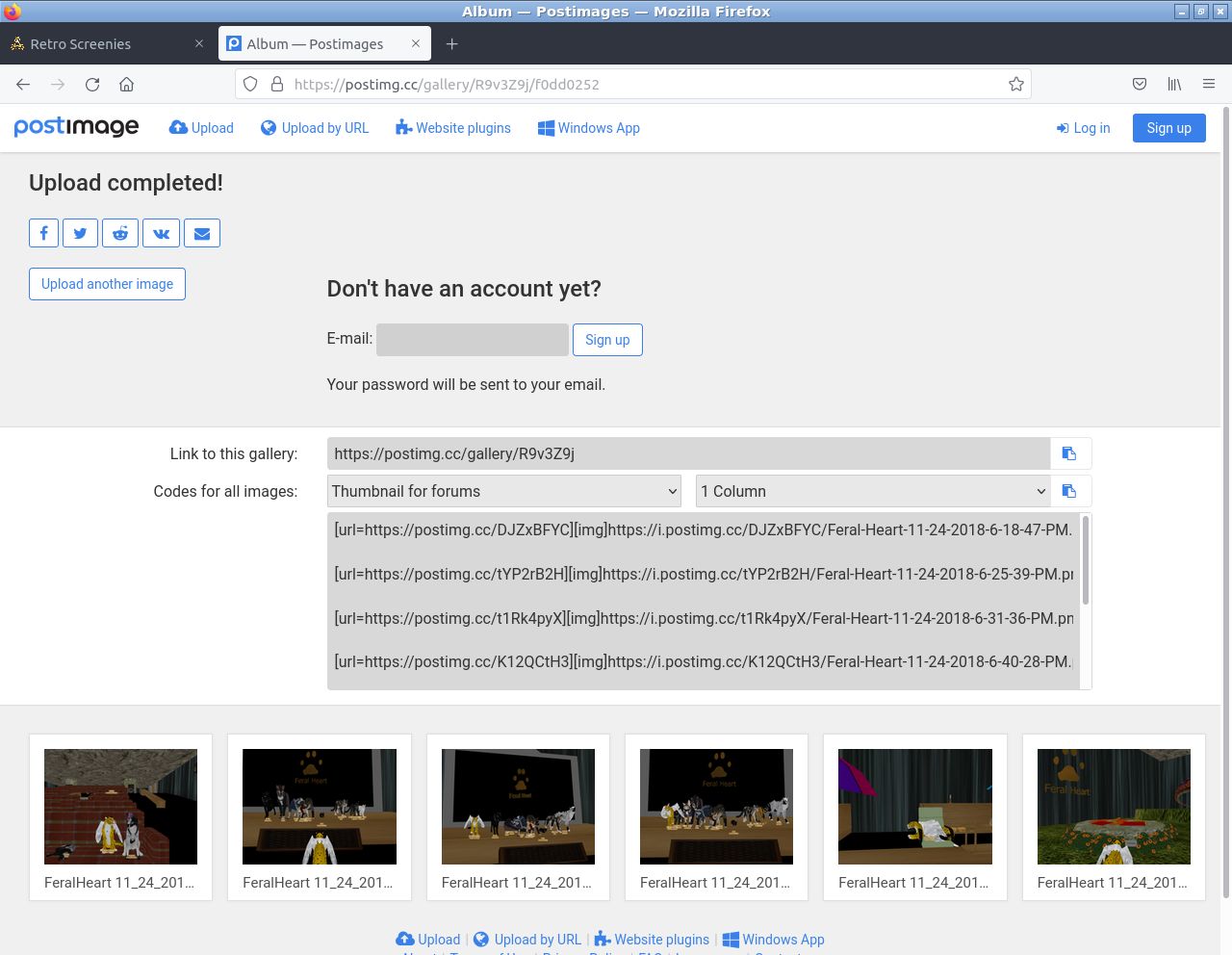Click Upload another image button
The width and height of the screenshot is (1232, 955).
tap(107, 284)
